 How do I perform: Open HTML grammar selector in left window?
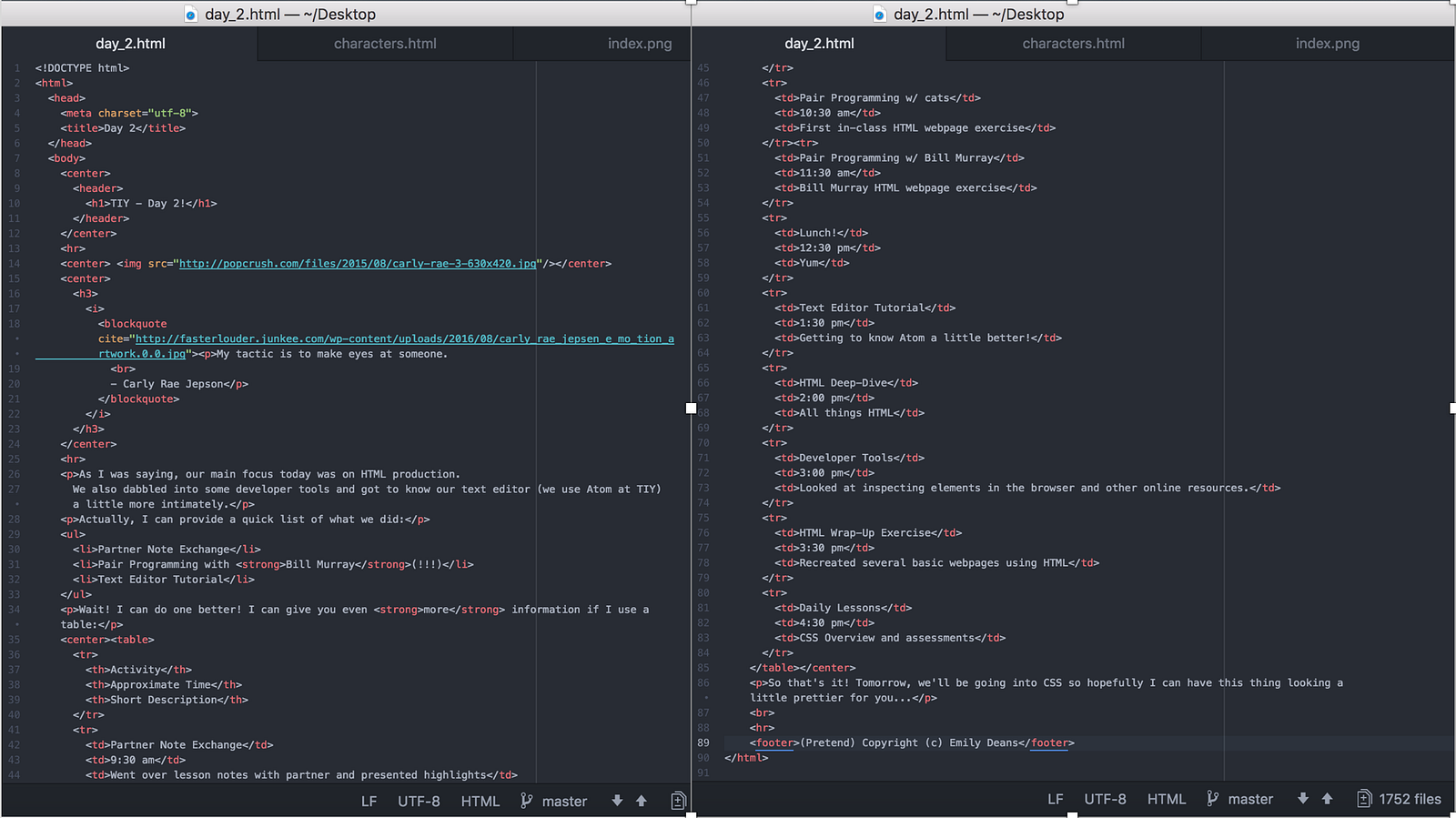pos(480,801)
